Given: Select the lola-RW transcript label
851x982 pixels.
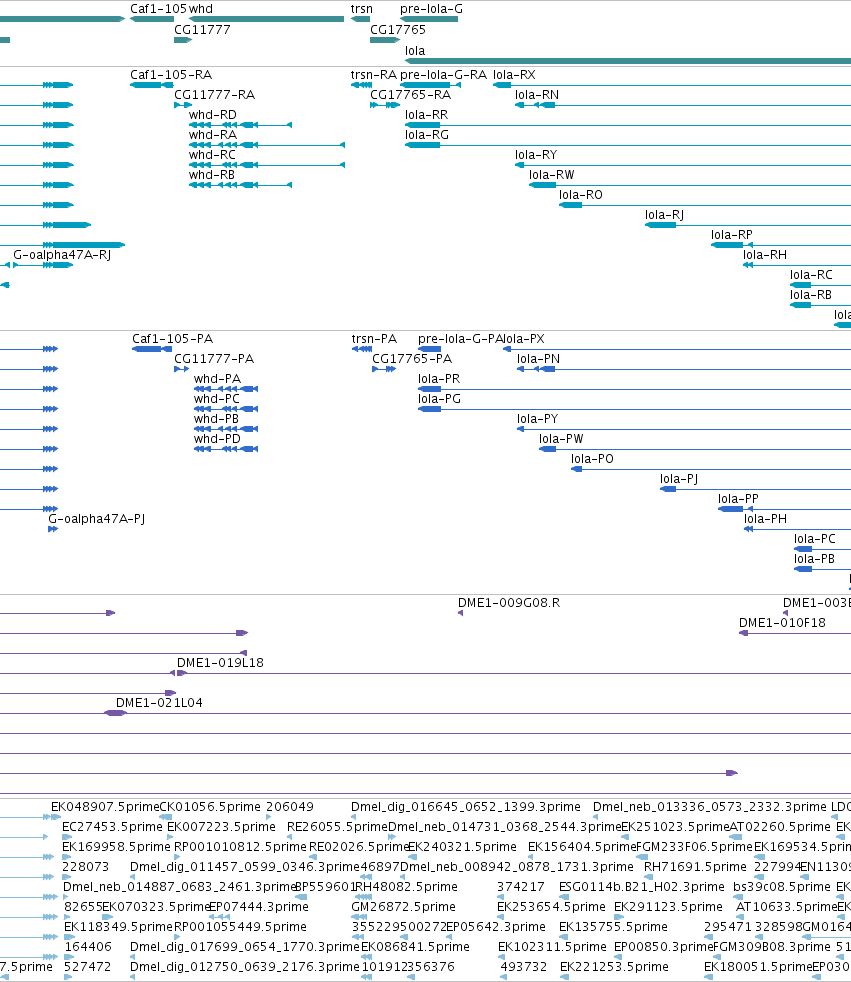Looking at the screenshot, I should point(552,175).
